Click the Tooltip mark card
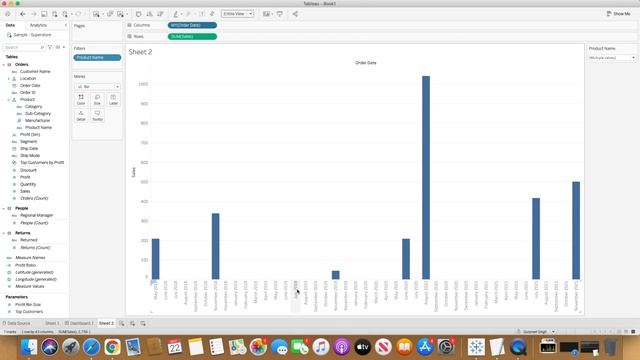The height and width of the screenshot is (360, 640). click(x=97, y=116)
